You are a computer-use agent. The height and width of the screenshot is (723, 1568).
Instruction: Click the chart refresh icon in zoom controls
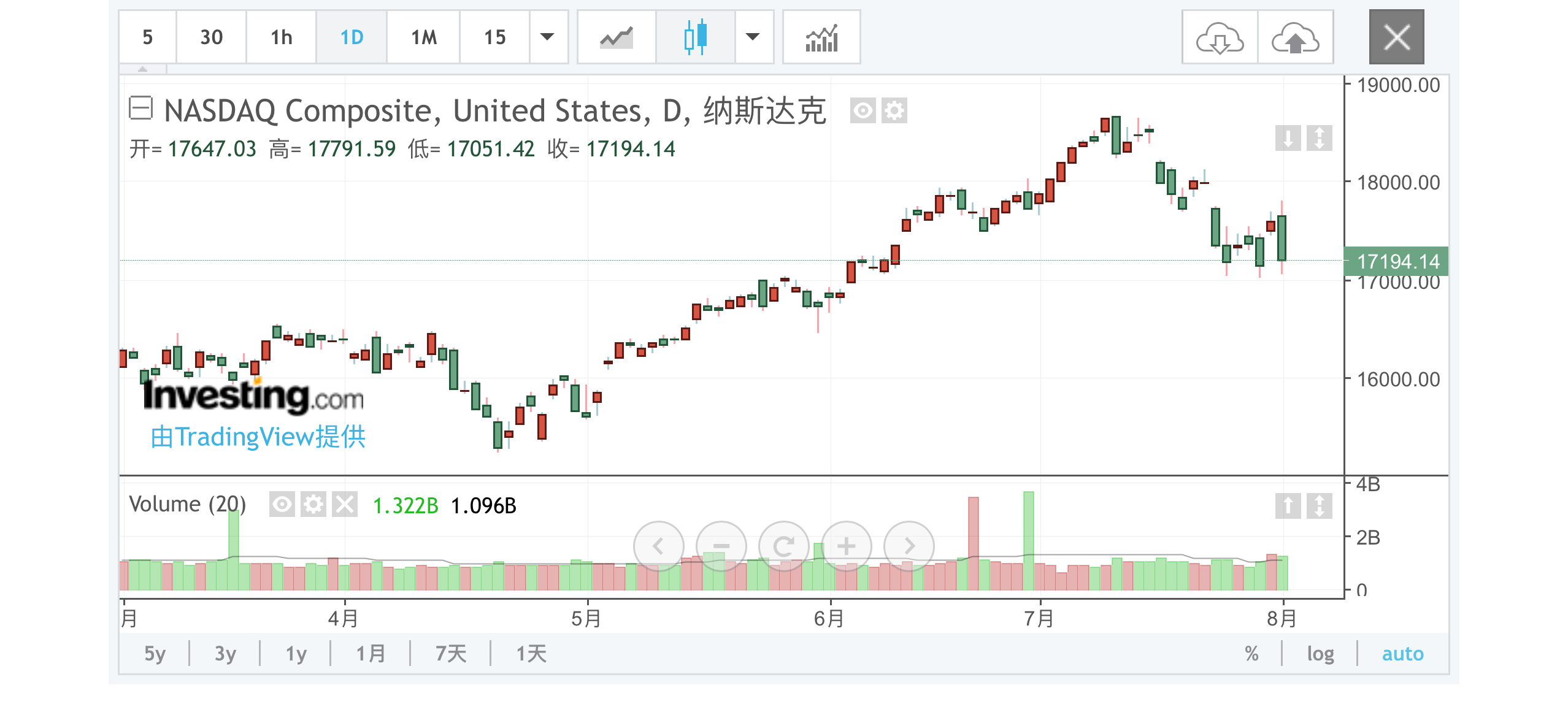[783, 546]
